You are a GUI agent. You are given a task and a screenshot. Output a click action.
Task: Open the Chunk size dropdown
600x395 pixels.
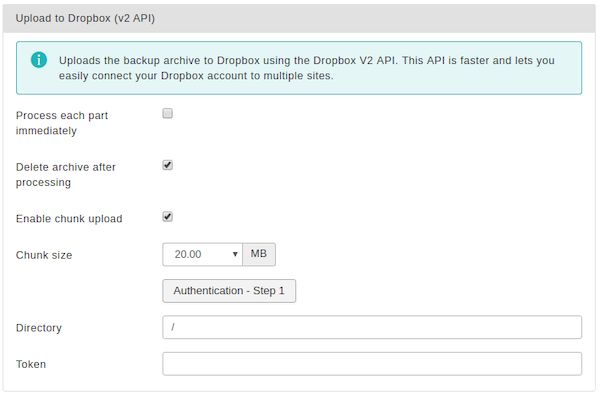202,254
